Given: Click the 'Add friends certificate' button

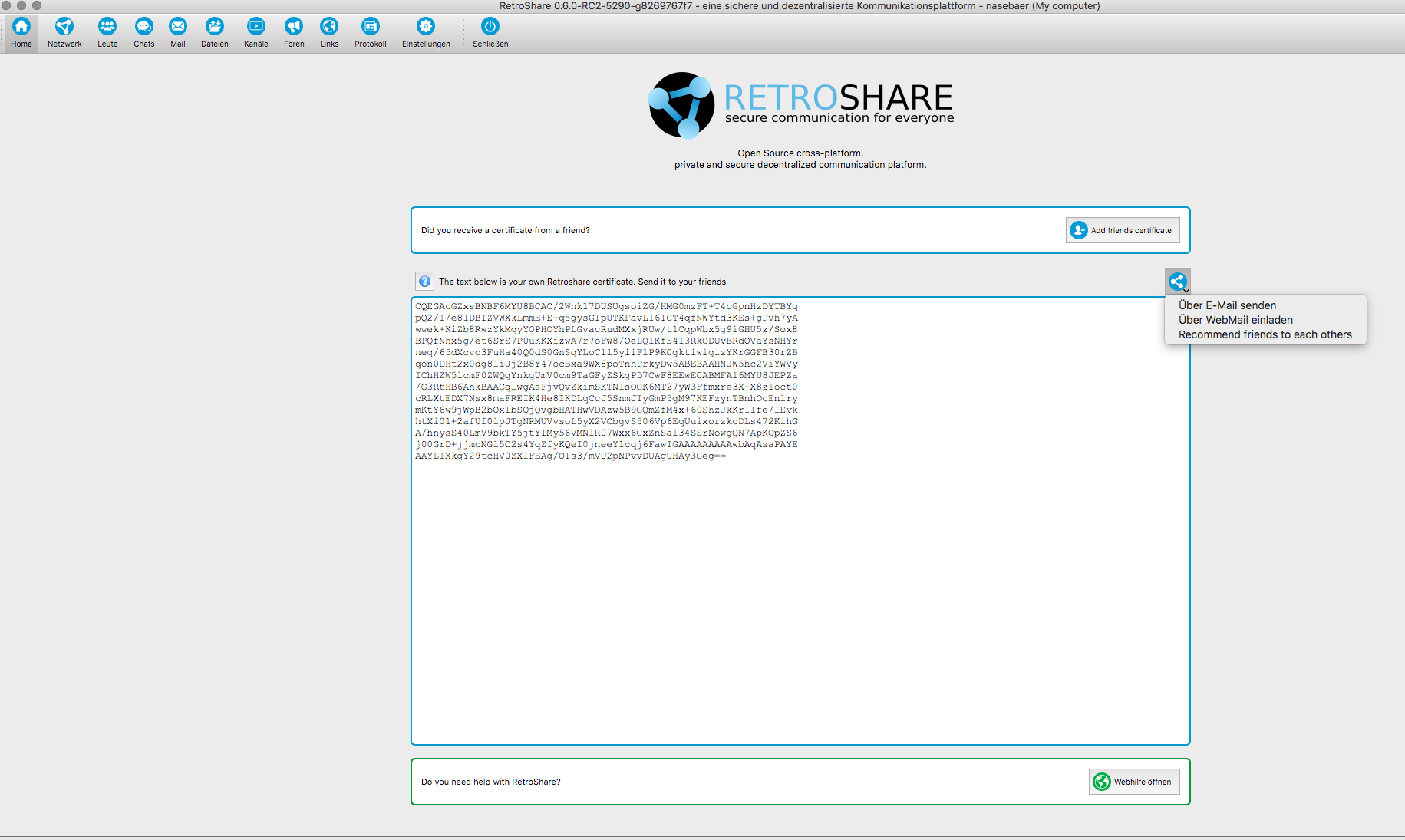Looking at the screenshot, I should point(1123,230).
